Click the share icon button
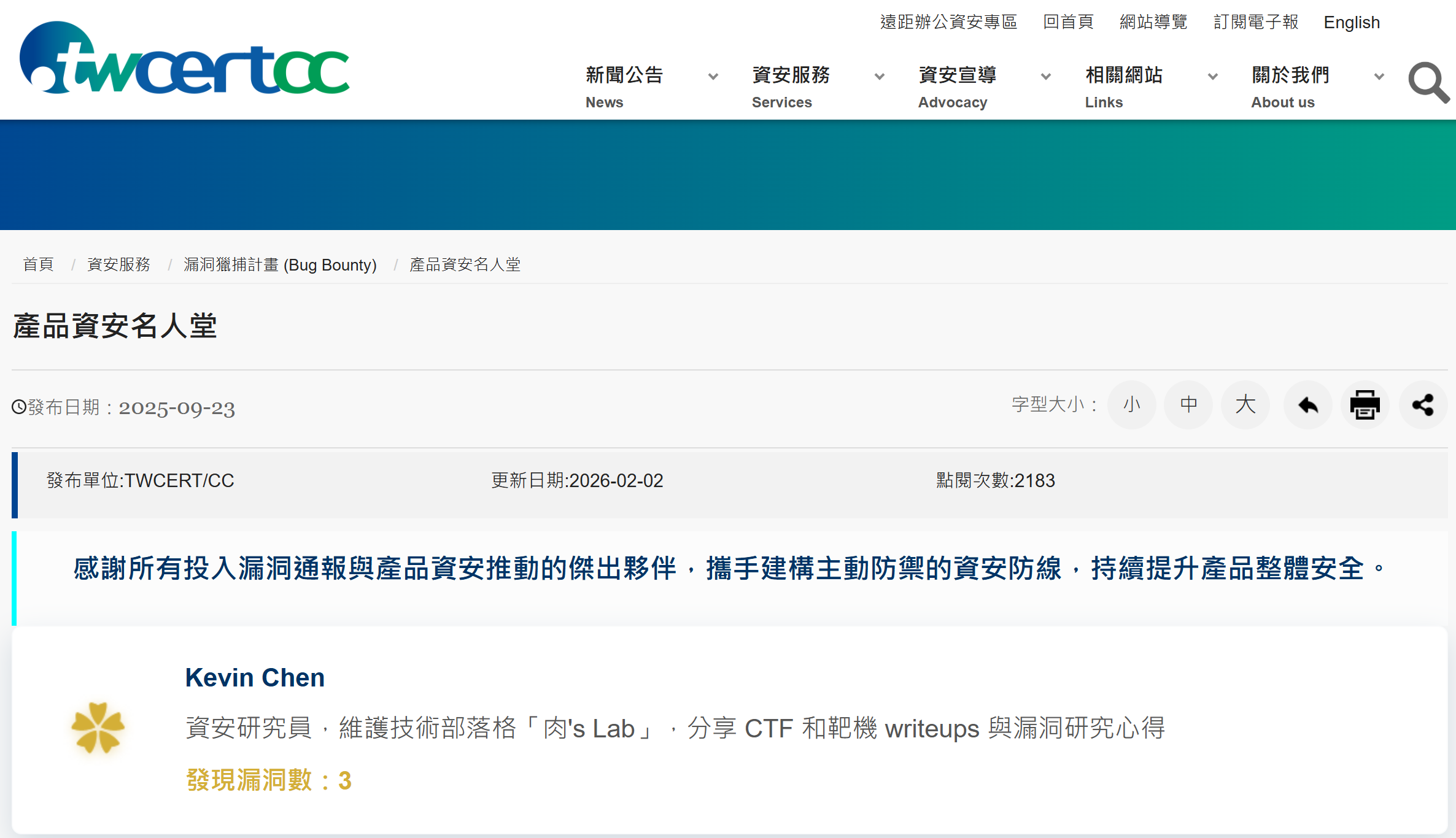This screenshot has width=1456, height=838. [x=1422, y=405]
